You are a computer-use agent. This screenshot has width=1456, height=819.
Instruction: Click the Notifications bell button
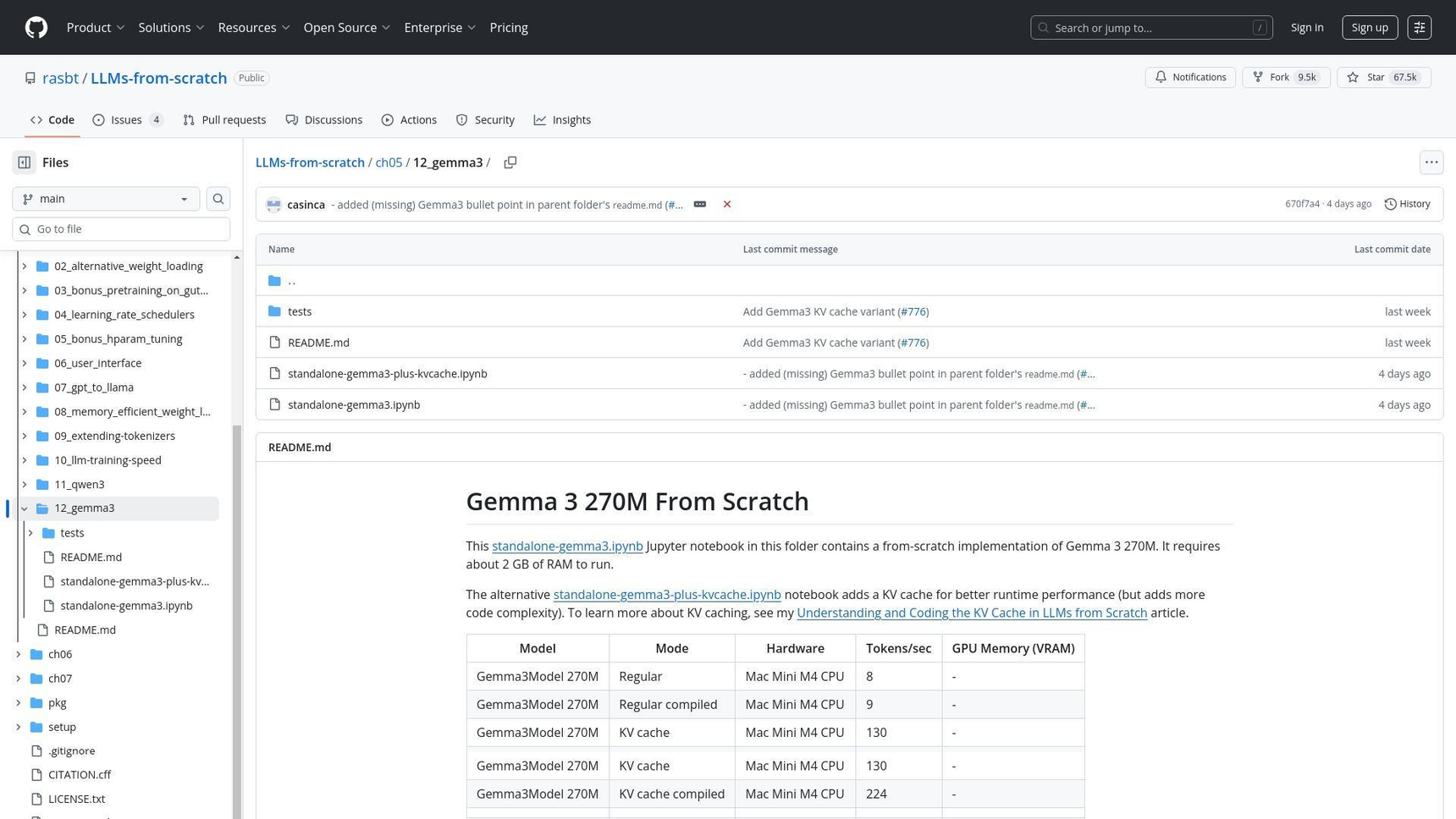point(1190,77)
